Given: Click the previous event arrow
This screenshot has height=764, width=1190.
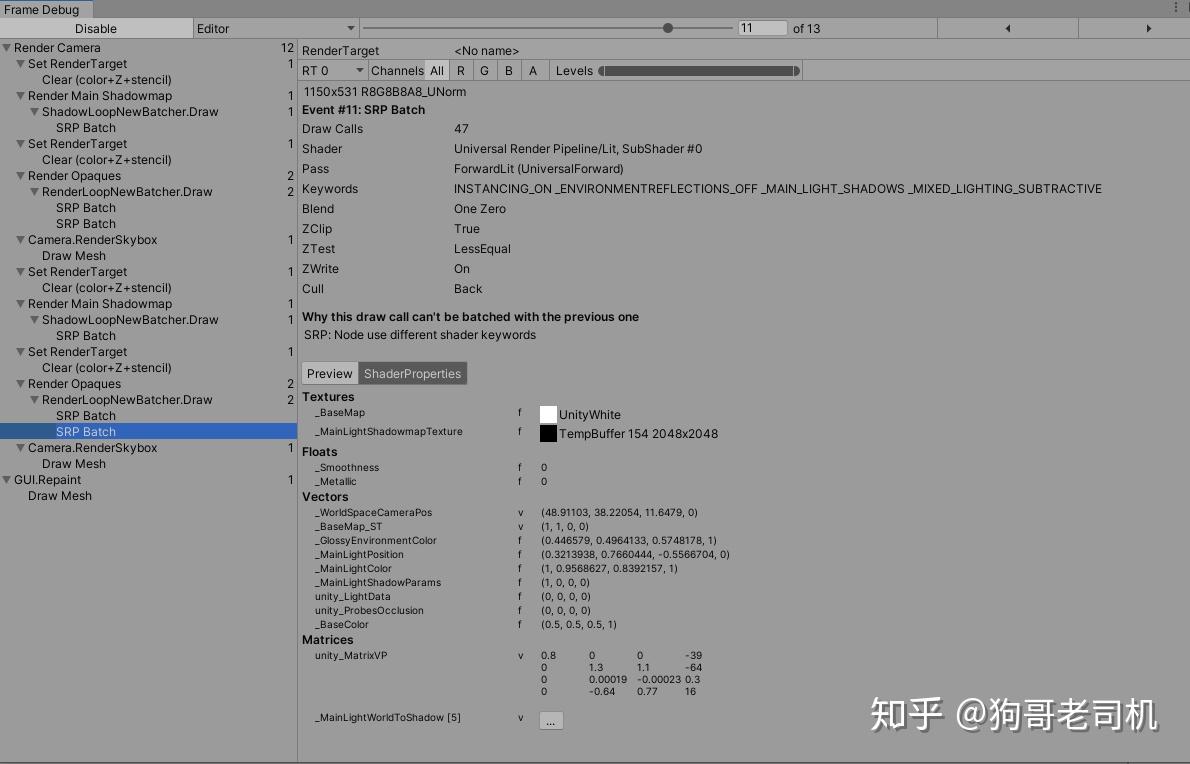Looking at the screenshot, I should [1008, 28].
